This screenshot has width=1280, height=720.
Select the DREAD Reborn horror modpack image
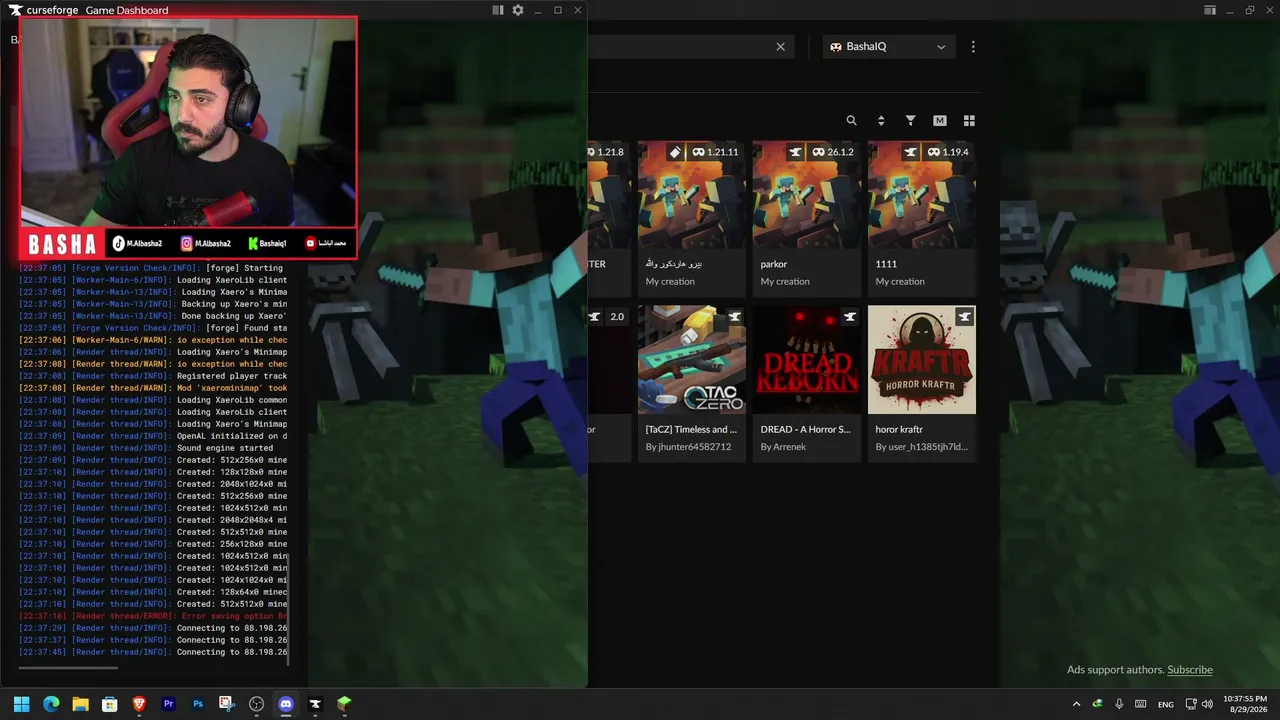coord(806,360)
